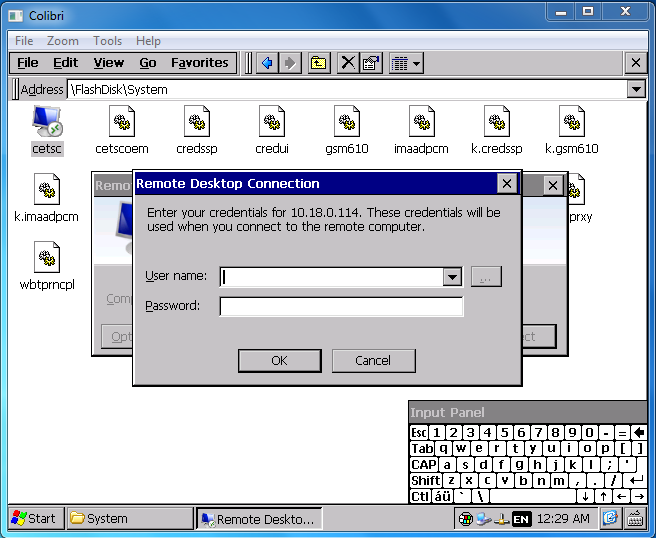The height and width of the screenshot is (538, 656).
Task: Close the credentials dialog with X
Action: tap(507, 183)
